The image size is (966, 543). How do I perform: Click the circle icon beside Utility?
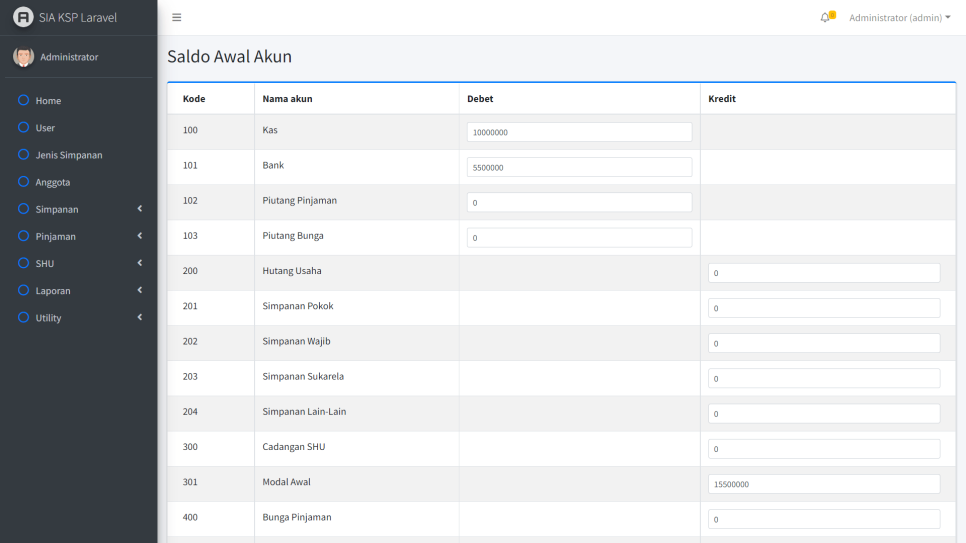tap(23, 317)
